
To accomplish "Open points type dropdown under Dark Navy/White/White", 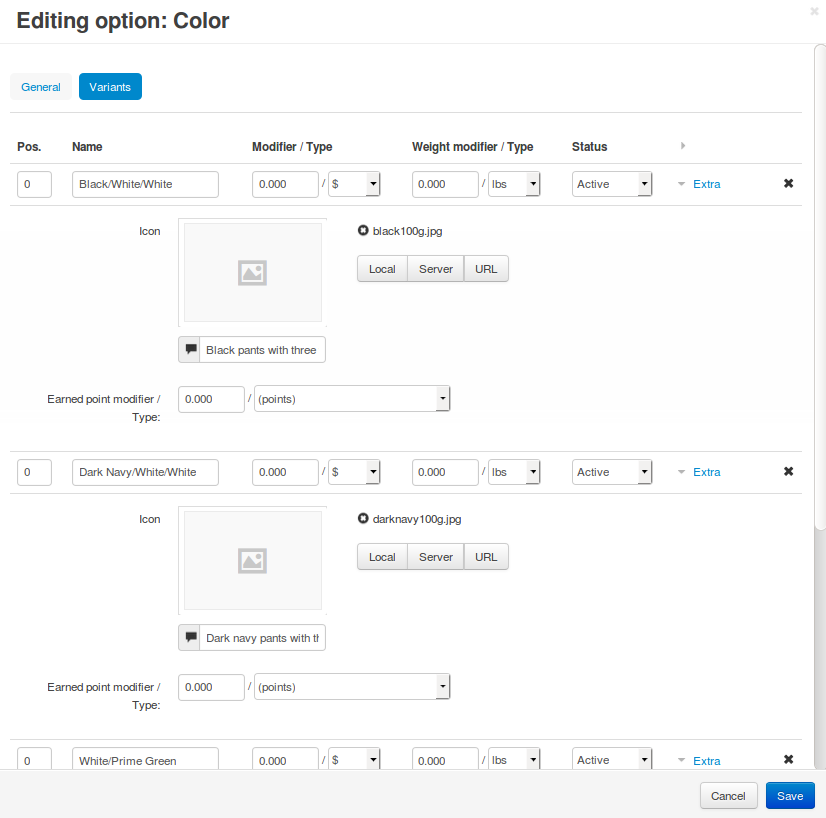I will [x=352, y=687].
